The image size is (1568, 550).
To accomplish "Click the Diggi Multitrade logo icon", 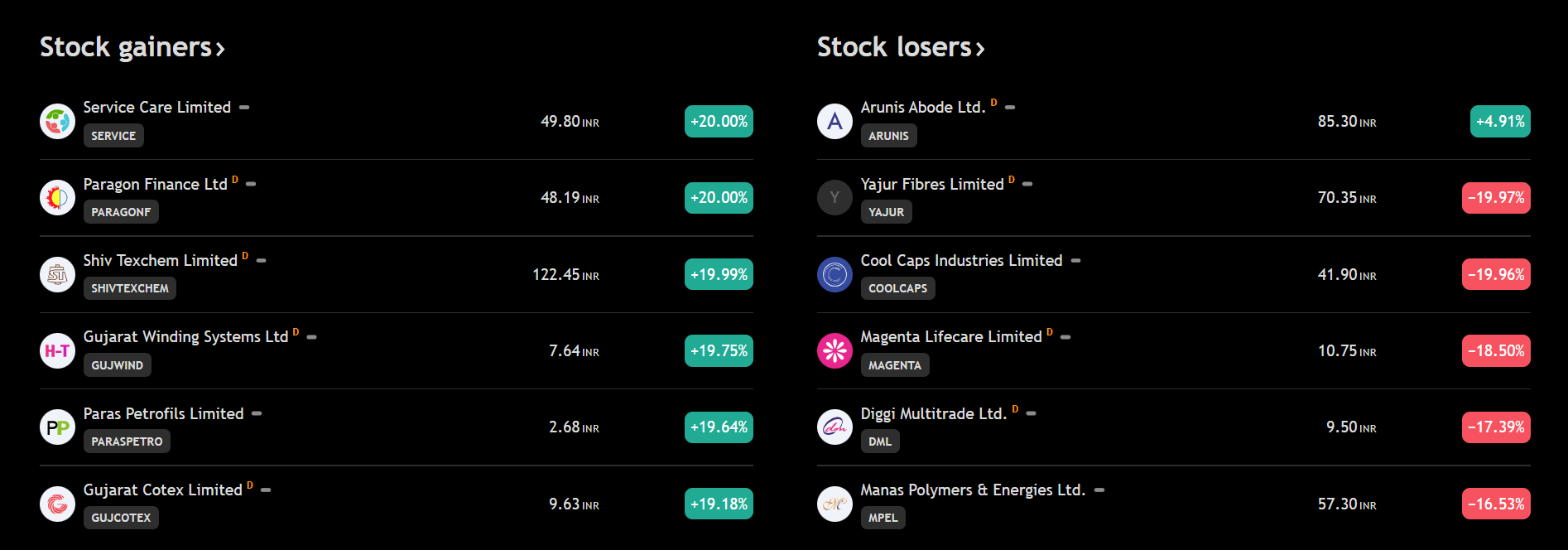I will click(835, 427).
